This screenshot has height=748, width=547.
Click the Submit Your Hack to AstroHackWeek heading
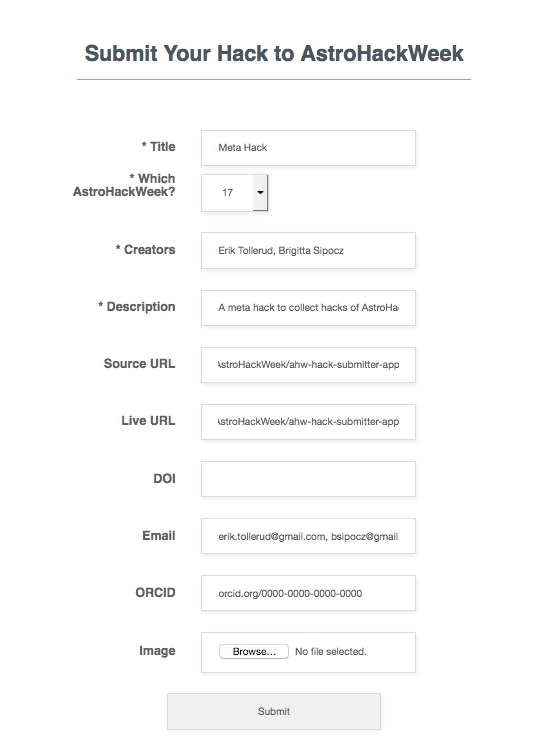pyautogui.click(x=274, y=53)
